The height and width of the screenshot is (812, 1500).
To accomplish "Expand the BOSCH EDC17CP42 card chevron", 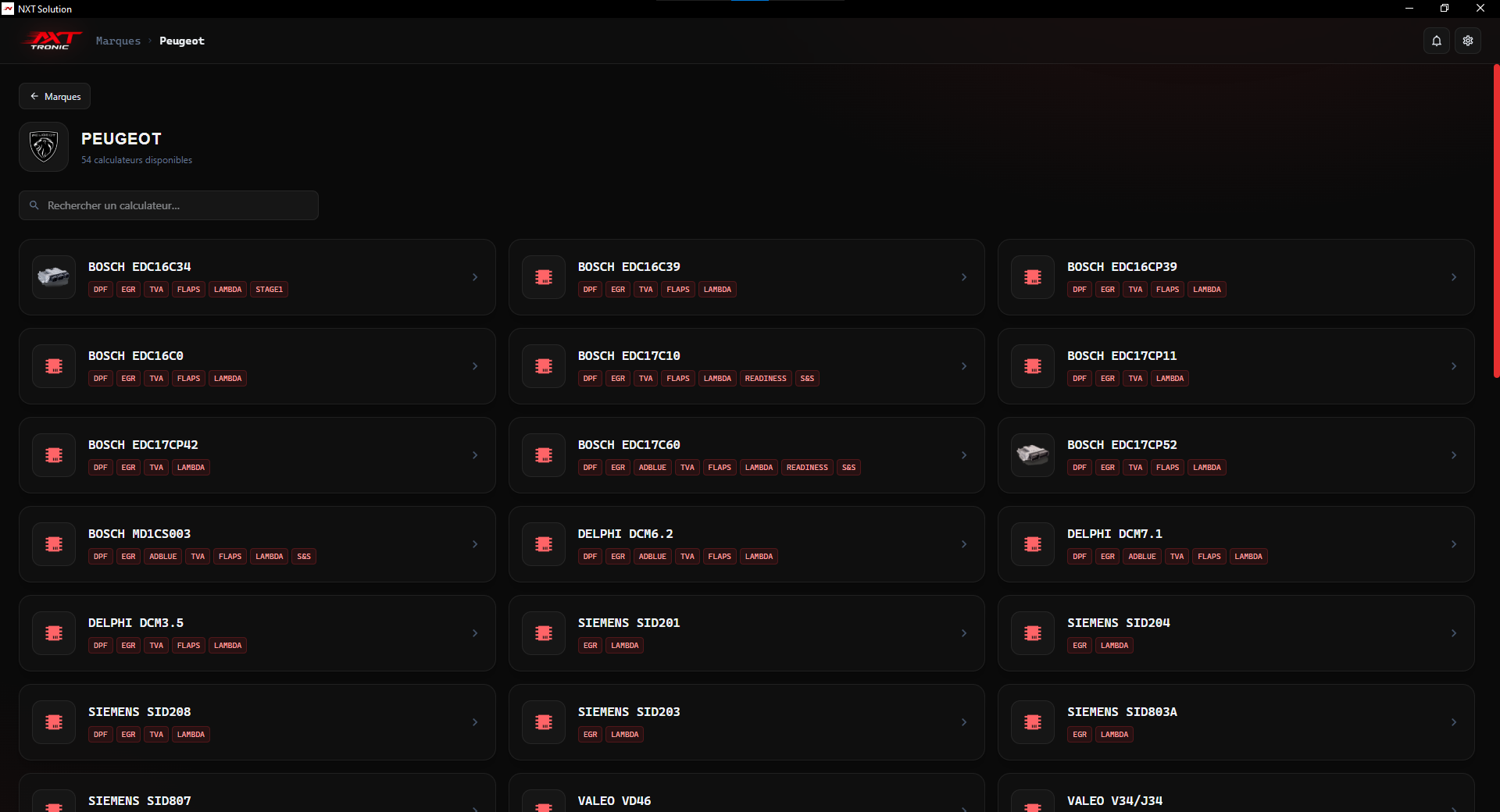I will (475, 455).
